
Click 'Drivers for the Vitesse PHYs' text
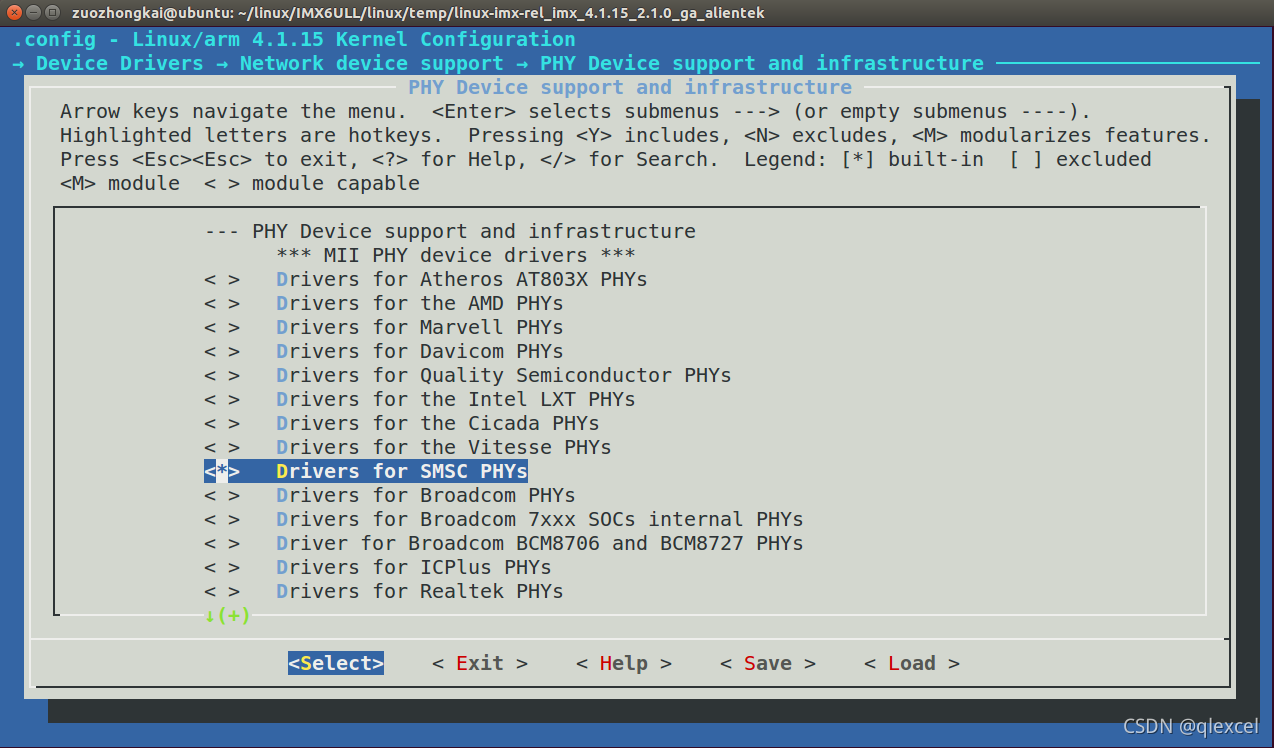[444, 447]
